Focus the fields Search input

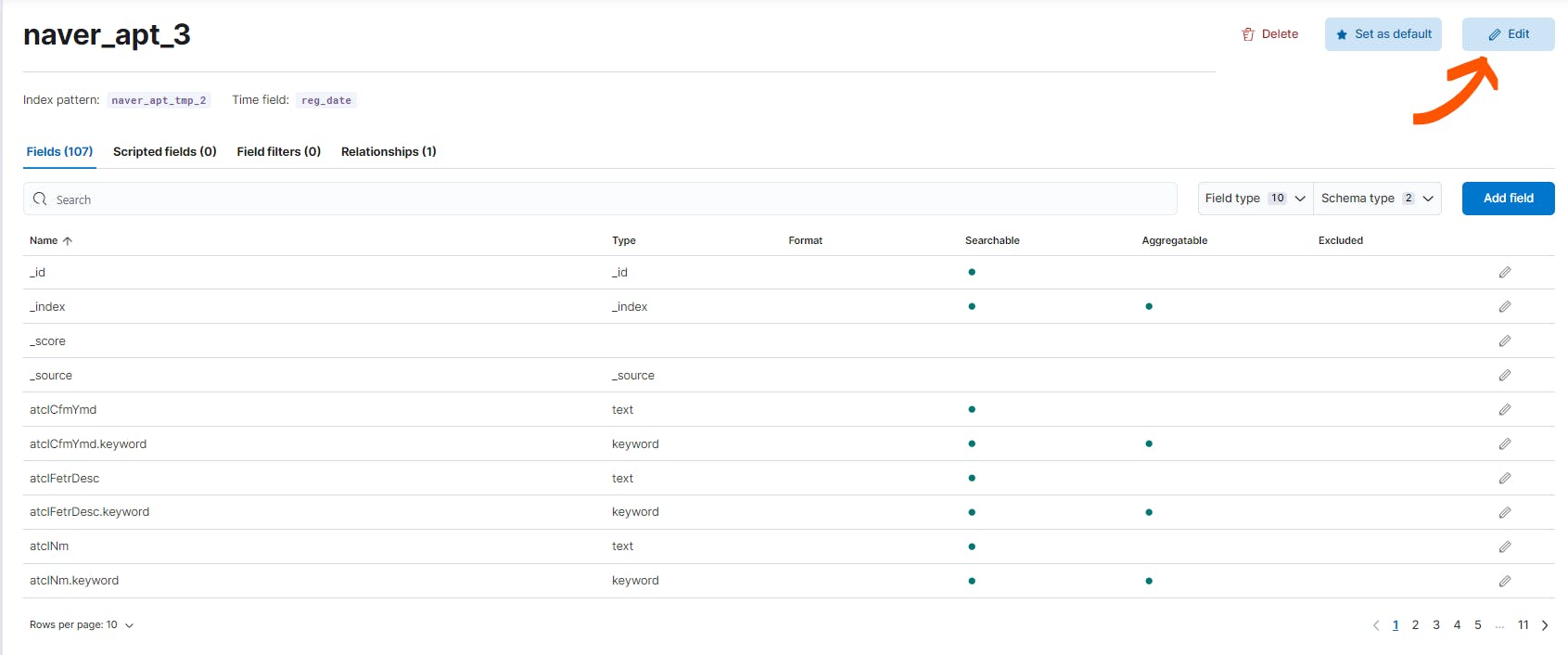point(600,199)
